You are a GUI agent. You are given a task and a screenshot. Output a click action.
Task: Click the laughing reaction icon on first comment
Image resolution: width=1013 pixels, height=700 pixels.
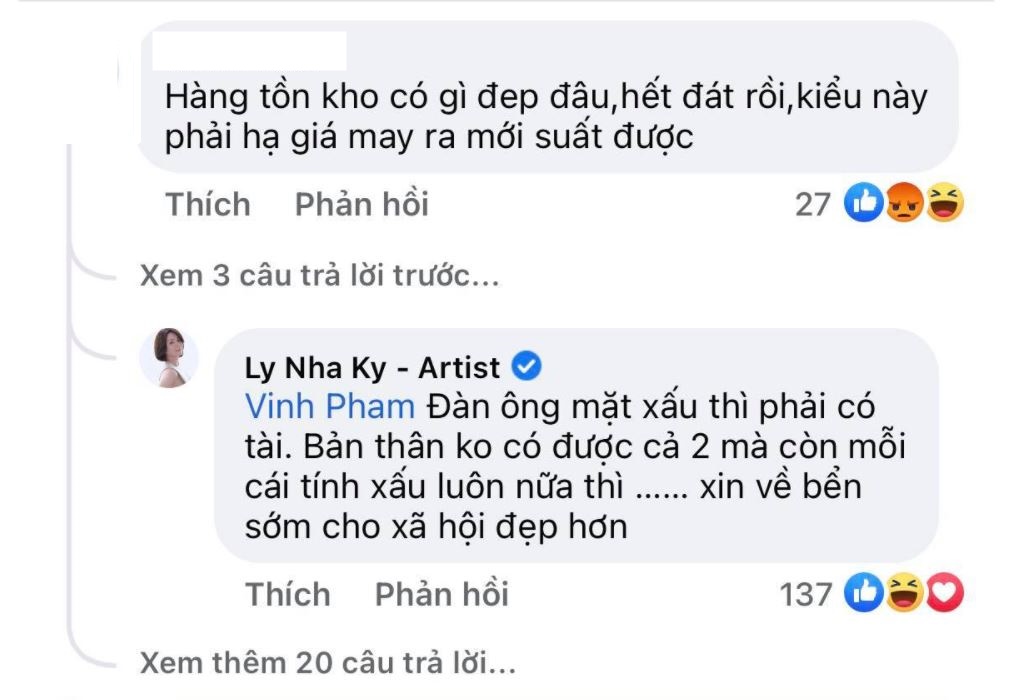coord(943,204)
